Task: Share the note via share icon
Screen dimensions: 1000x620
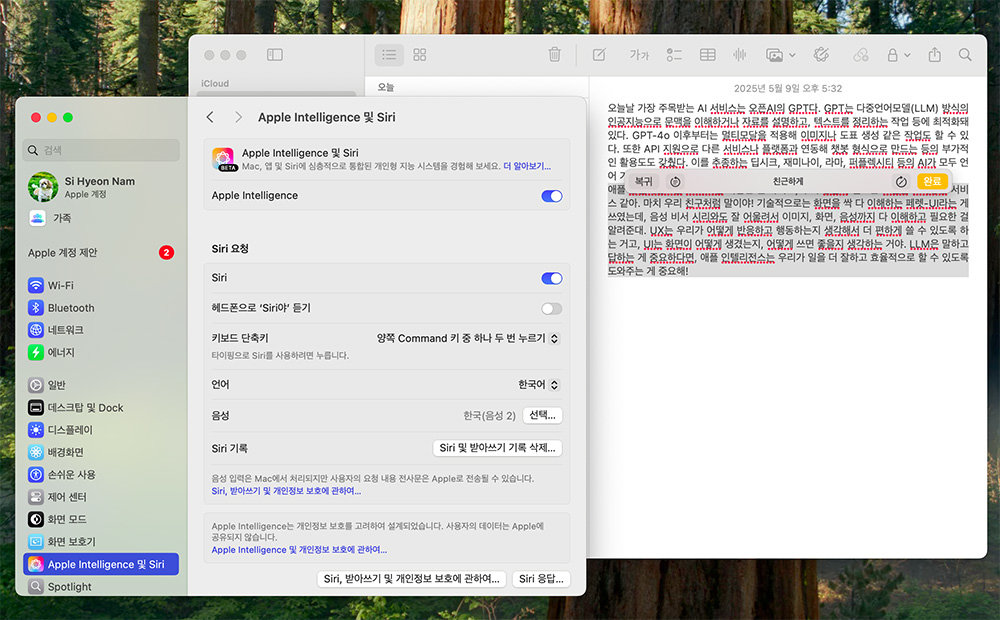Action: 935,55
